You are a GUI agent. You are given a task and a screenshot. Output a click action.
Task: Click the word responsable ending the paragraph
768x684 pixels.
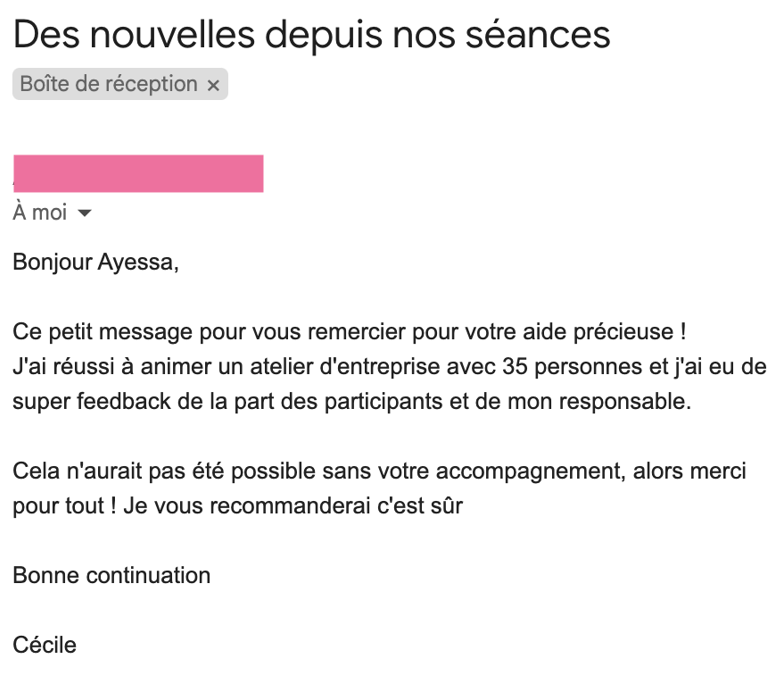625,402
